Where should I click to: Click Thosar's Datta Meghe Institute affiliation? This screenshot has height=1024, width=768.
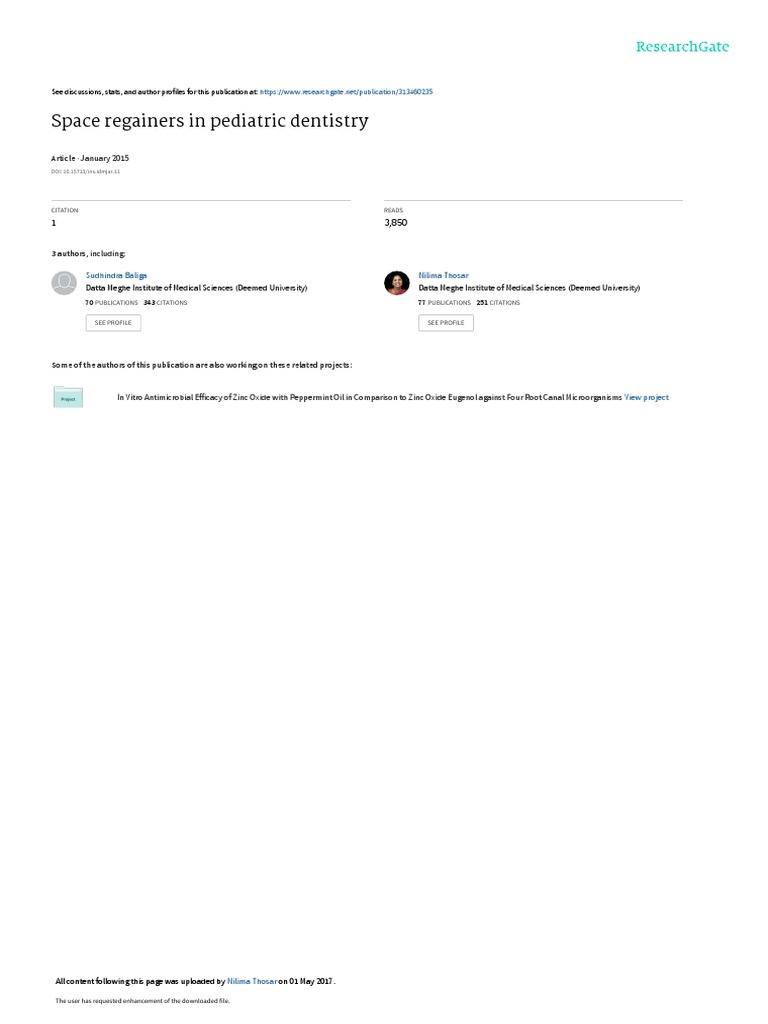(x=529, y=288)
